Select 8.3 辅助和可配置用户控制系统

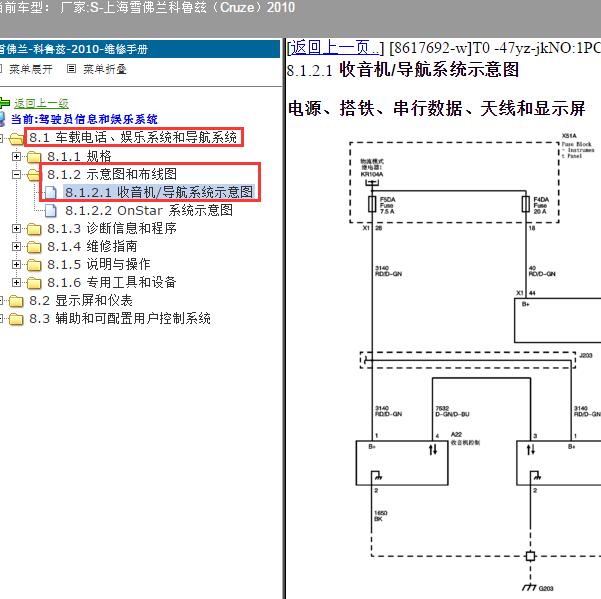120,318
